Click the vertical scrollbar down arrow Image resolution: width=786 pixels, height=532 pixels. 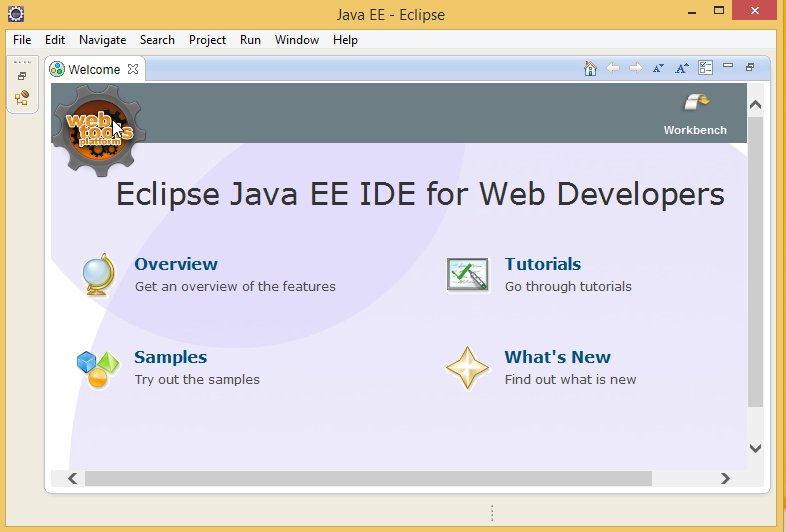coord(755,448)
